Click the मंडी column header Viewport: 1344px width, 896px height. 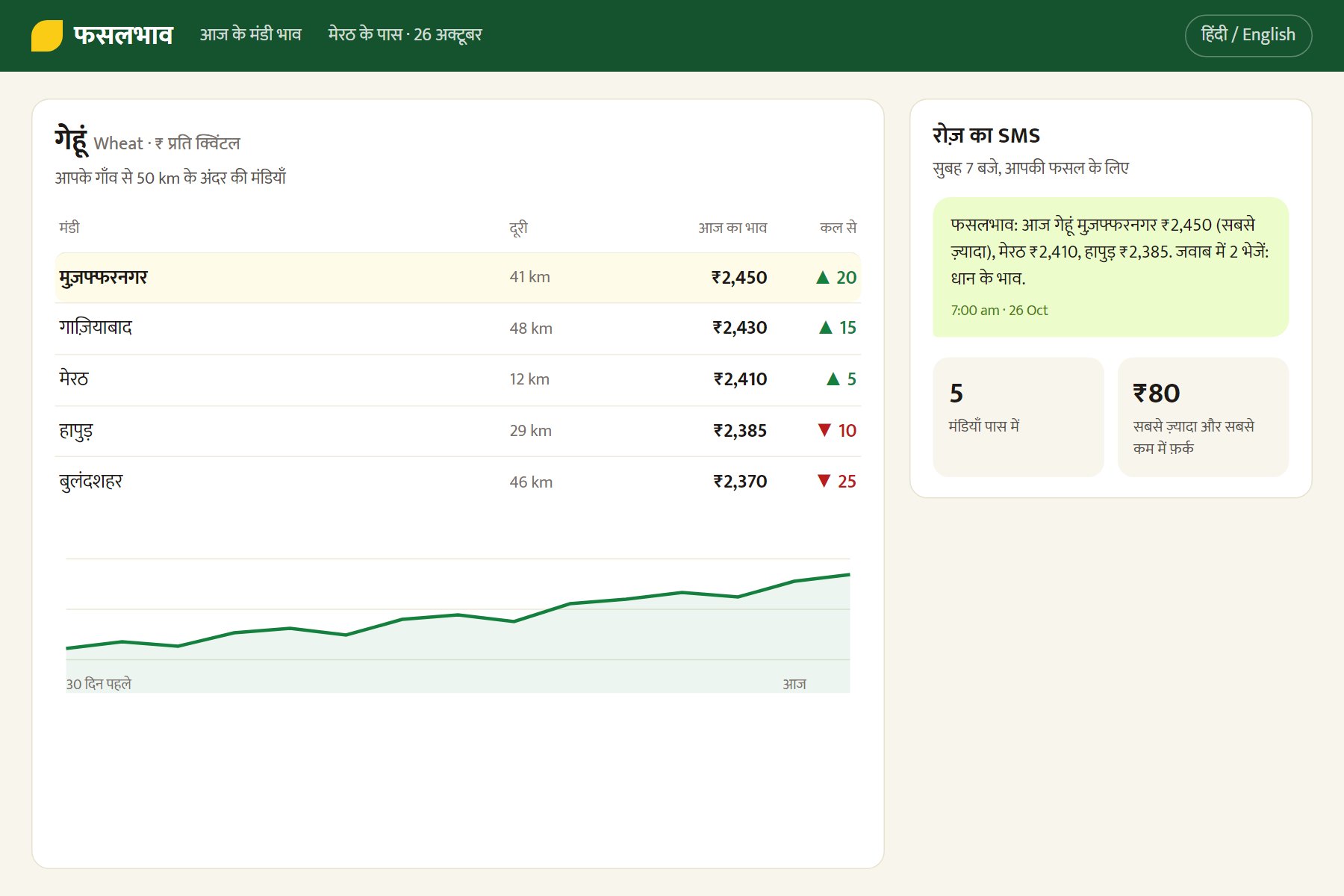69,227
